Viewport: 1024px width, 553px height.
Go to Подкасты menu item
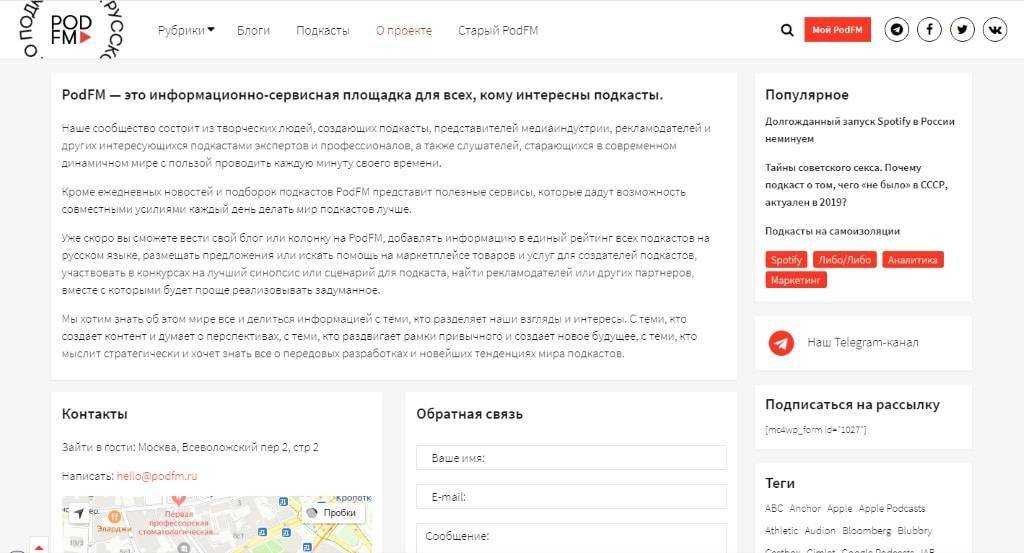point(322,30)
